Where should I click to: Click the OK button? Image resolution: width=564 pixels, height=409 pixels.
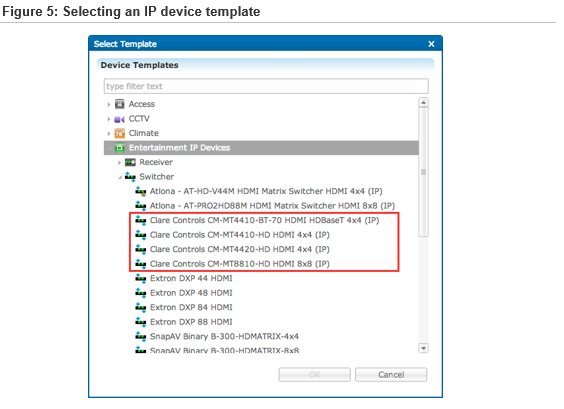[x=314, y=375]
